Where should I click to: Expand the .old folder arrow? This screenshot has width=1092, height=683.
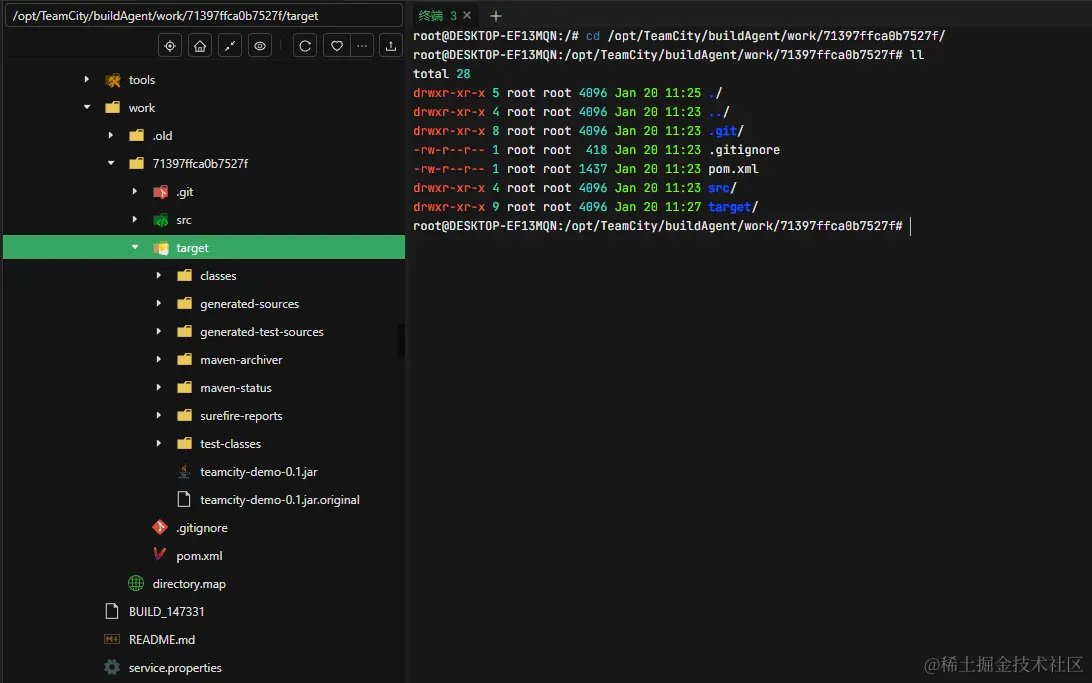pyautogui.click(x=110, y=135)
